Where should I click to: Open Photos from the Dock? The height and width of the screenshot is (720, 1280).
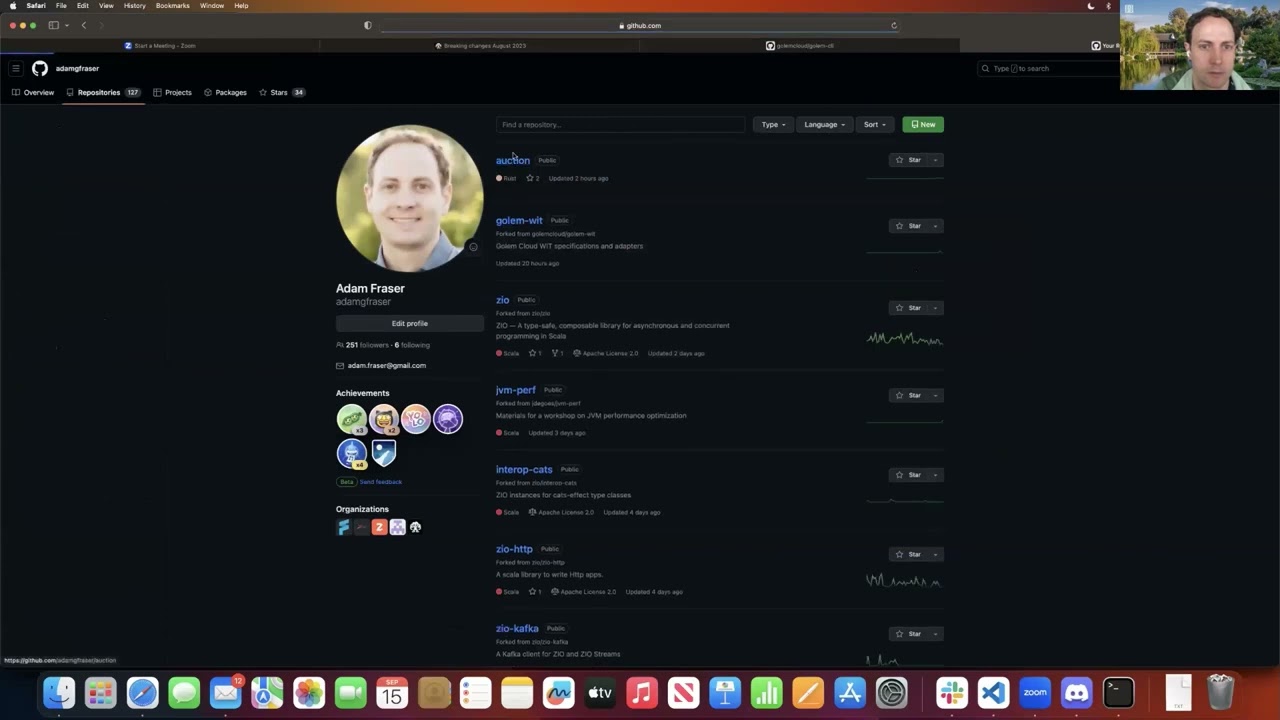pyautogui.click(x=309, y=692)
